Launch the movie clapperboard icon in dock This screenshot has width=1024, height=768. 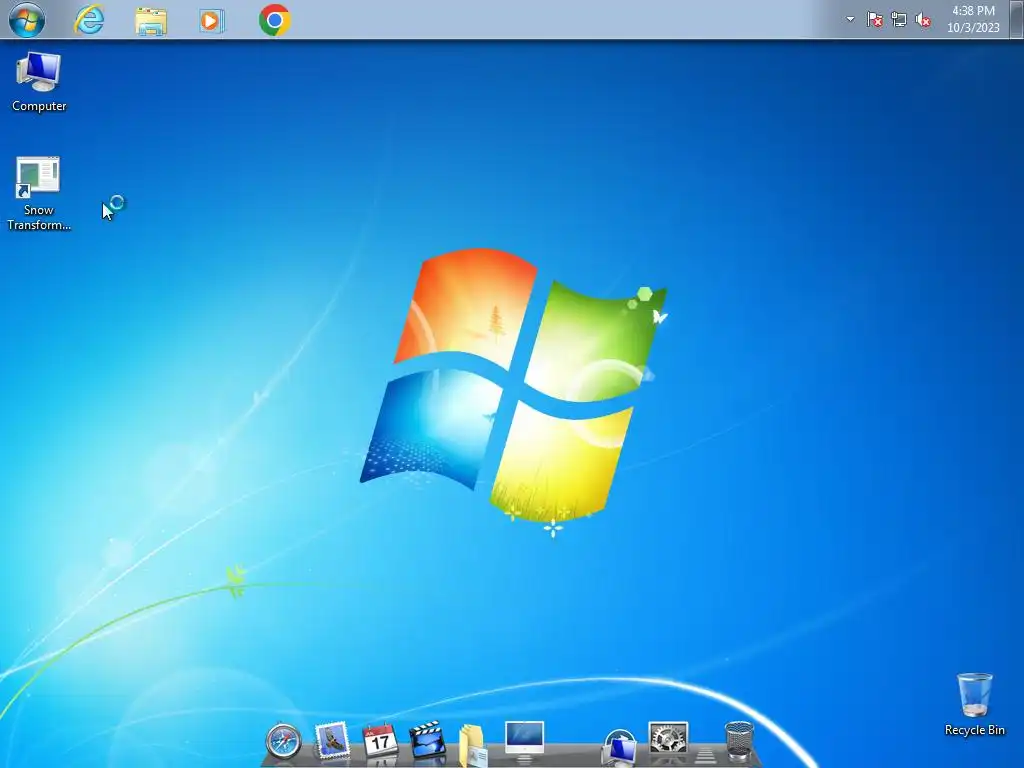tap(428, 741)
